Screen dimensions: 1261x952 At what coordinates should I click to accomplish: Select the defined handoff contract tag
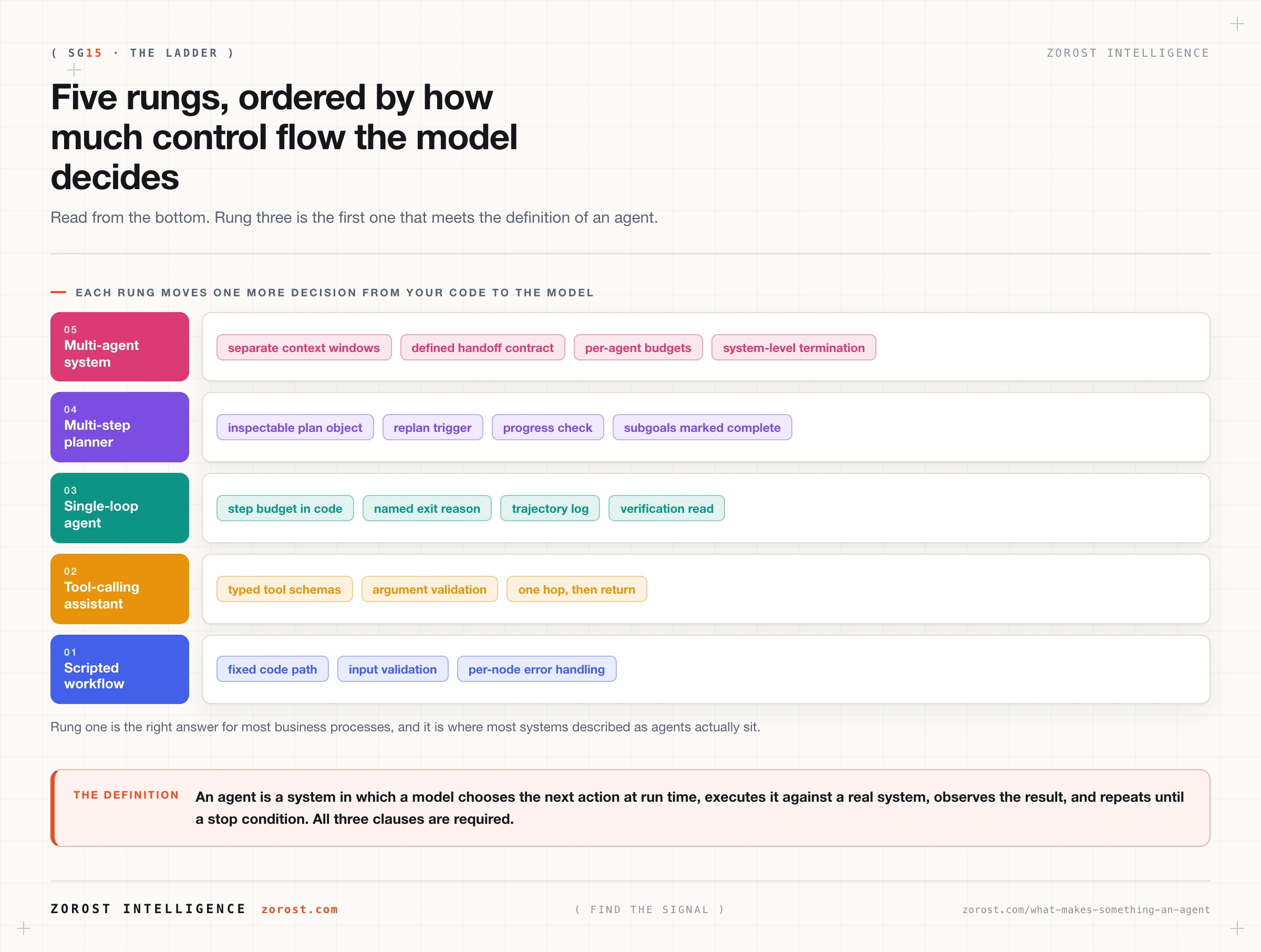coord(482,348)
